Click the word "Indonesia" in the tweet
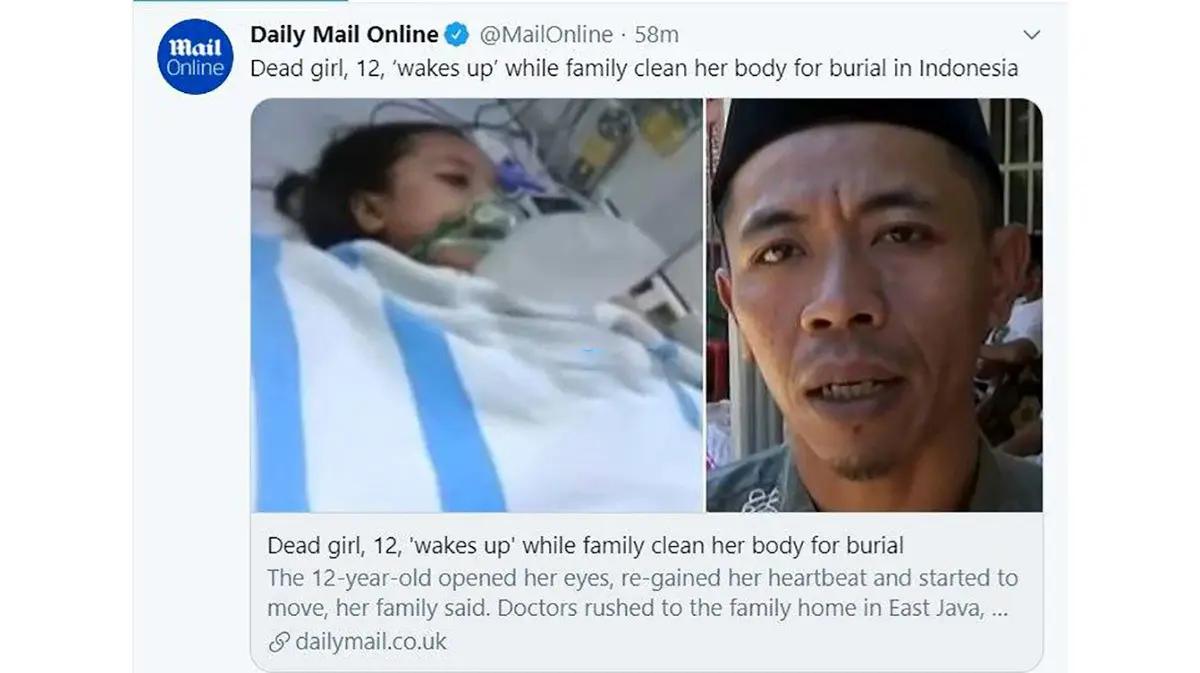1200x673 pixels. pyautogui.click(x=968, y=69)
